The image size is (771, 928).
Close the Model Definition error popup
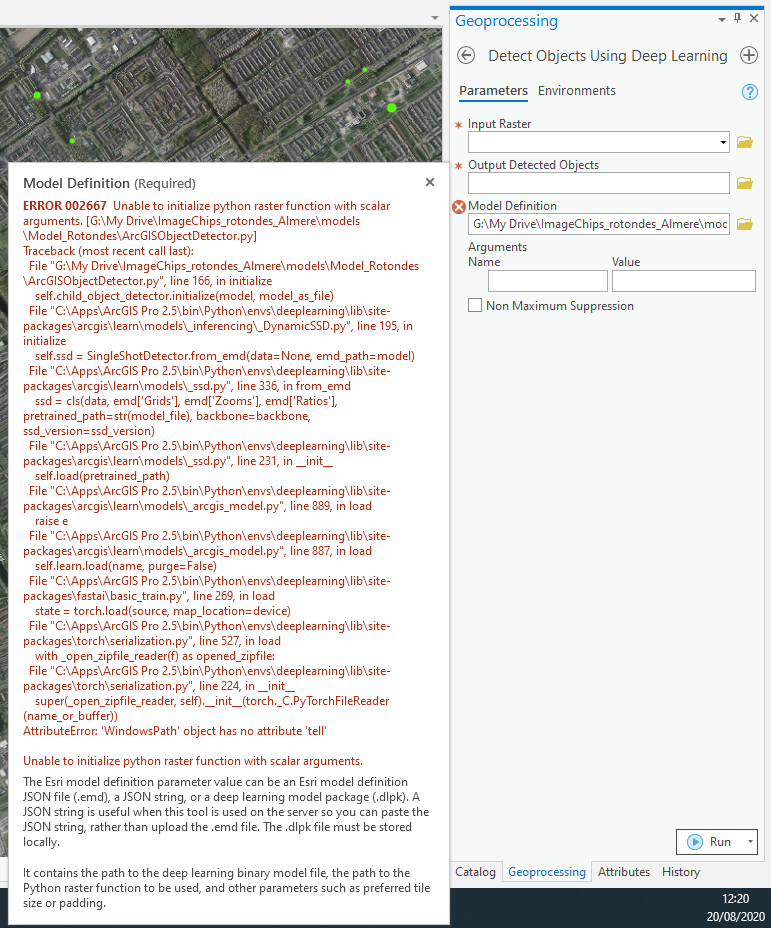(430, 182)
